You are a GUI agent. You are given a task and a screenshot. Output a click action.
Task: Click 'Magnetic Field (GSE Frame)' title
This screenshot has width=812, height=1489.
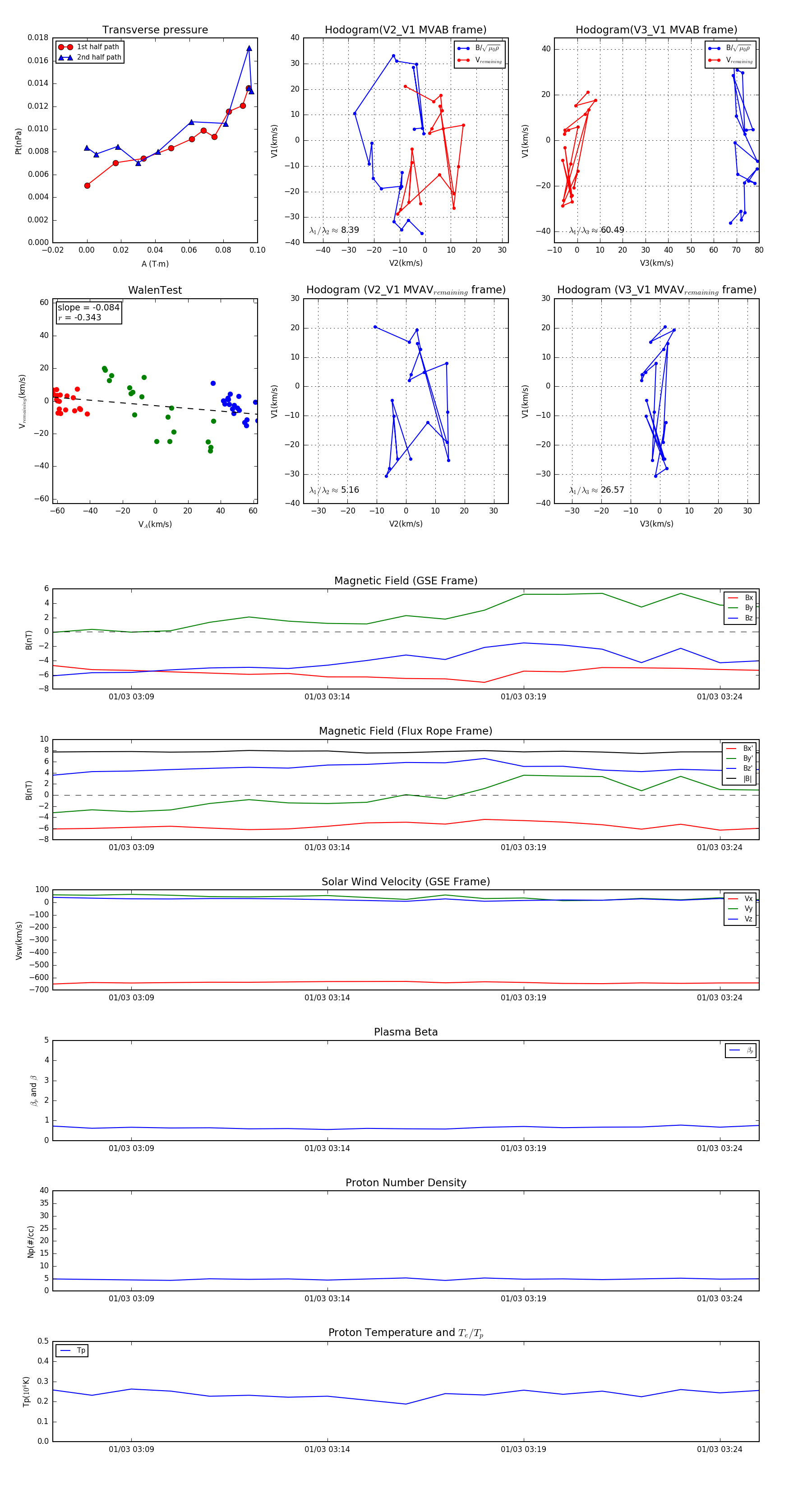[x=406, y=581]
